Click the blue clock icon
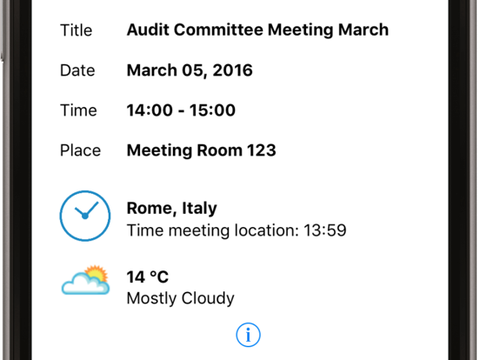Screen dimensions: 480x360 [85, 216]
